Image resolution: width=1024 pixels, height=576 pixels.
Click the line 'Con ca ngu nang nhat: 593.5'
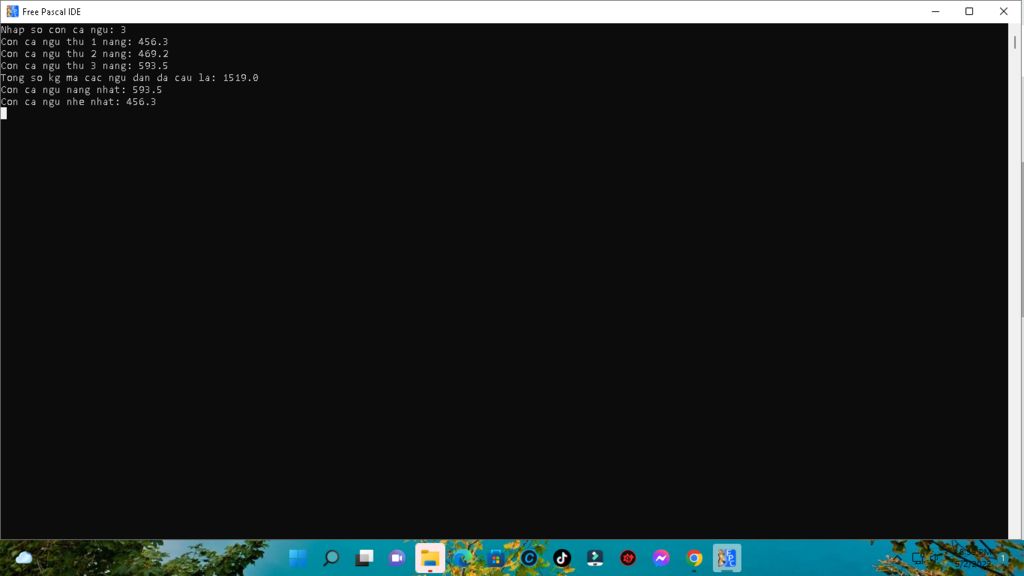(81, 90)
